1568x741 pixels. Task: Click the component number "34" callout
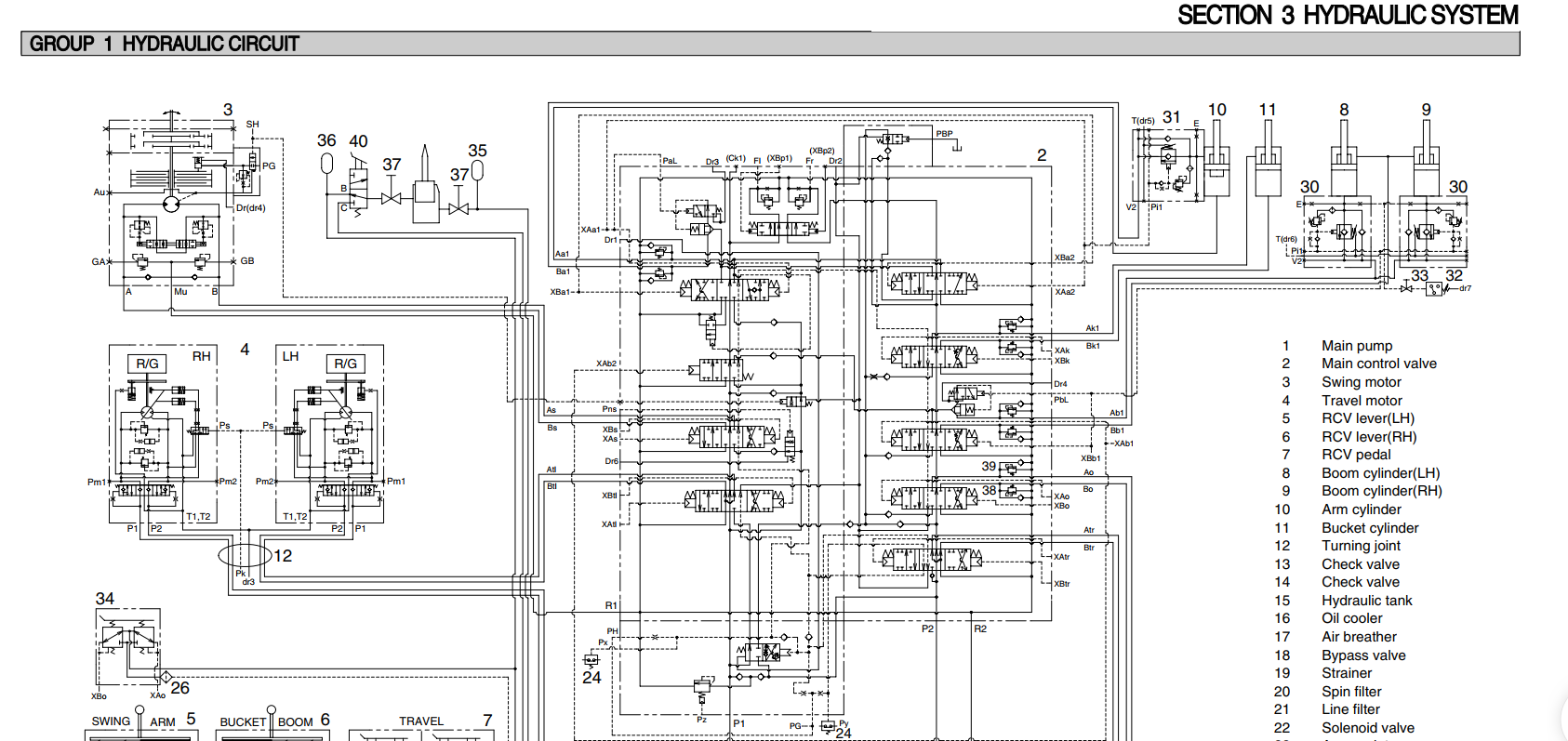point(105,599)
